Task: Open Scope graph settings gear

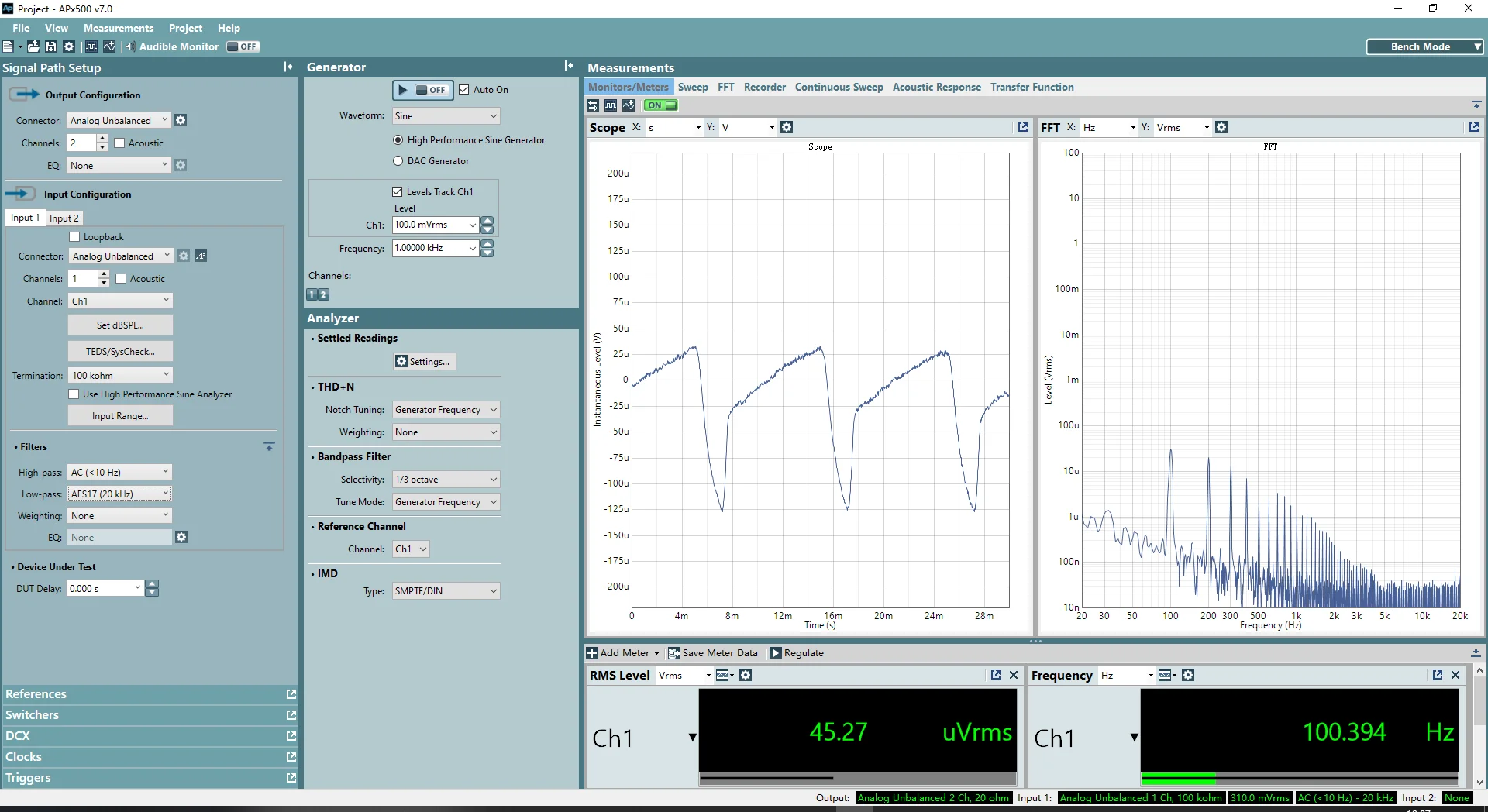Action: (x=787, y=127)
